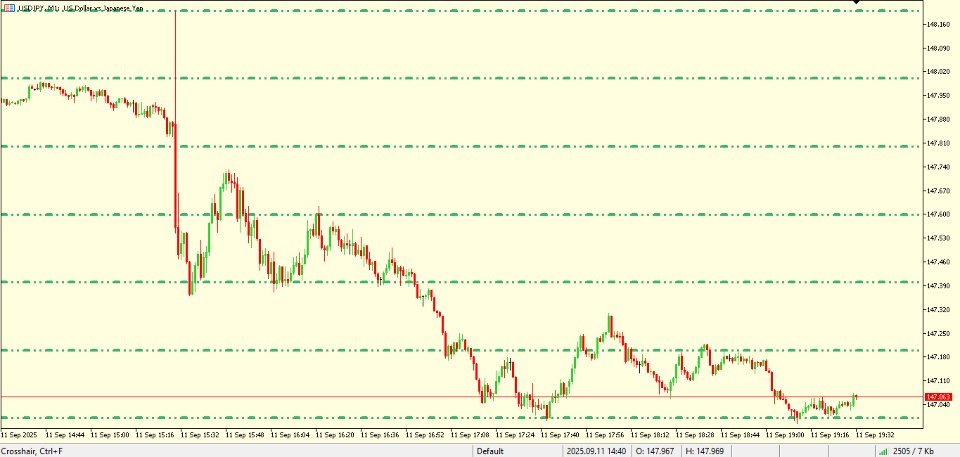The width and height of the screenshot is (960, 457).
Task: Click the 11 Sep 17:56 time label
Action: click(605, 435)
